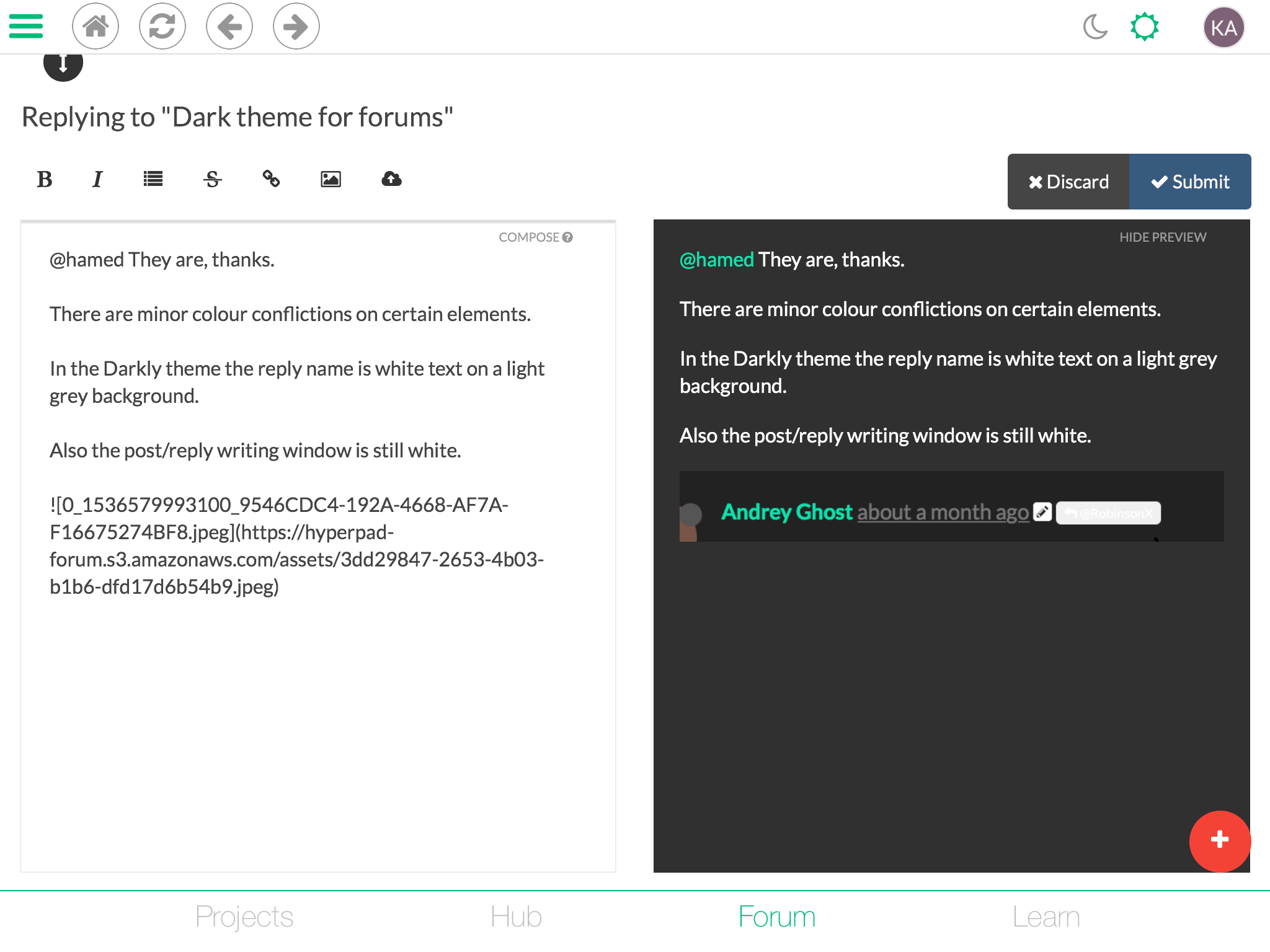Hide the preview pane

coord(1162,237)
